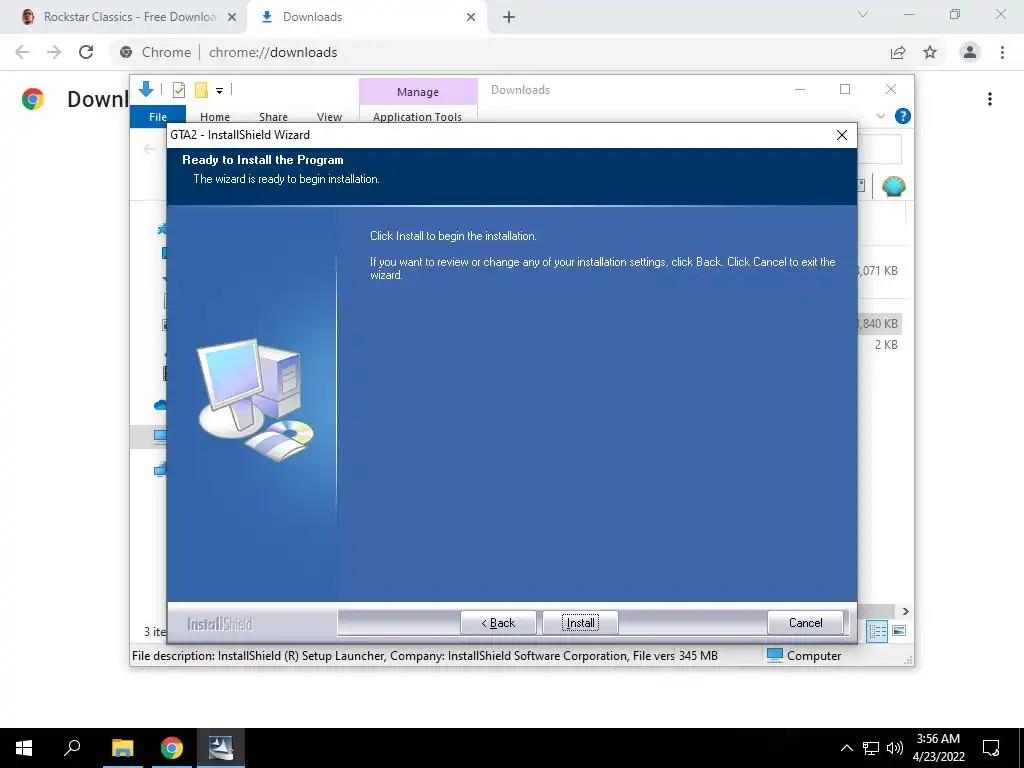Click the Chrome back arrow
Viewport: 1024px width, 768px height.
pyautogui.click(x=22, y=52)
